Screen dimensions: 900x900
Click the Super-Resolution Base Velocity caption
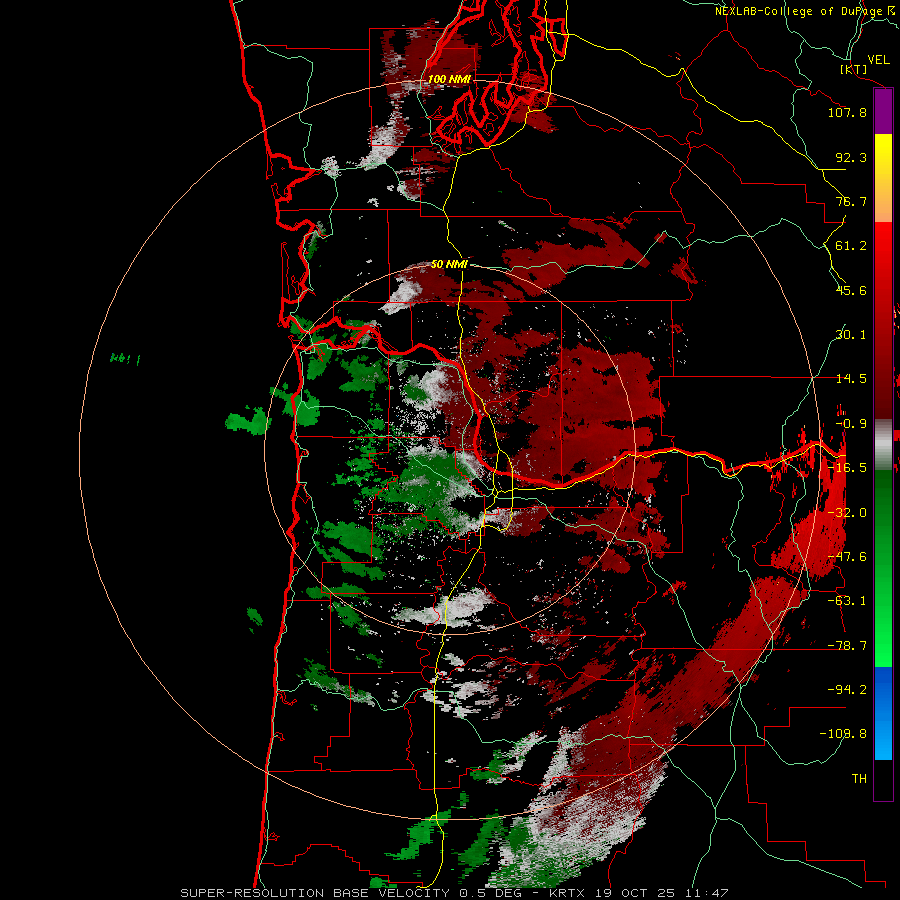point(454,893)
